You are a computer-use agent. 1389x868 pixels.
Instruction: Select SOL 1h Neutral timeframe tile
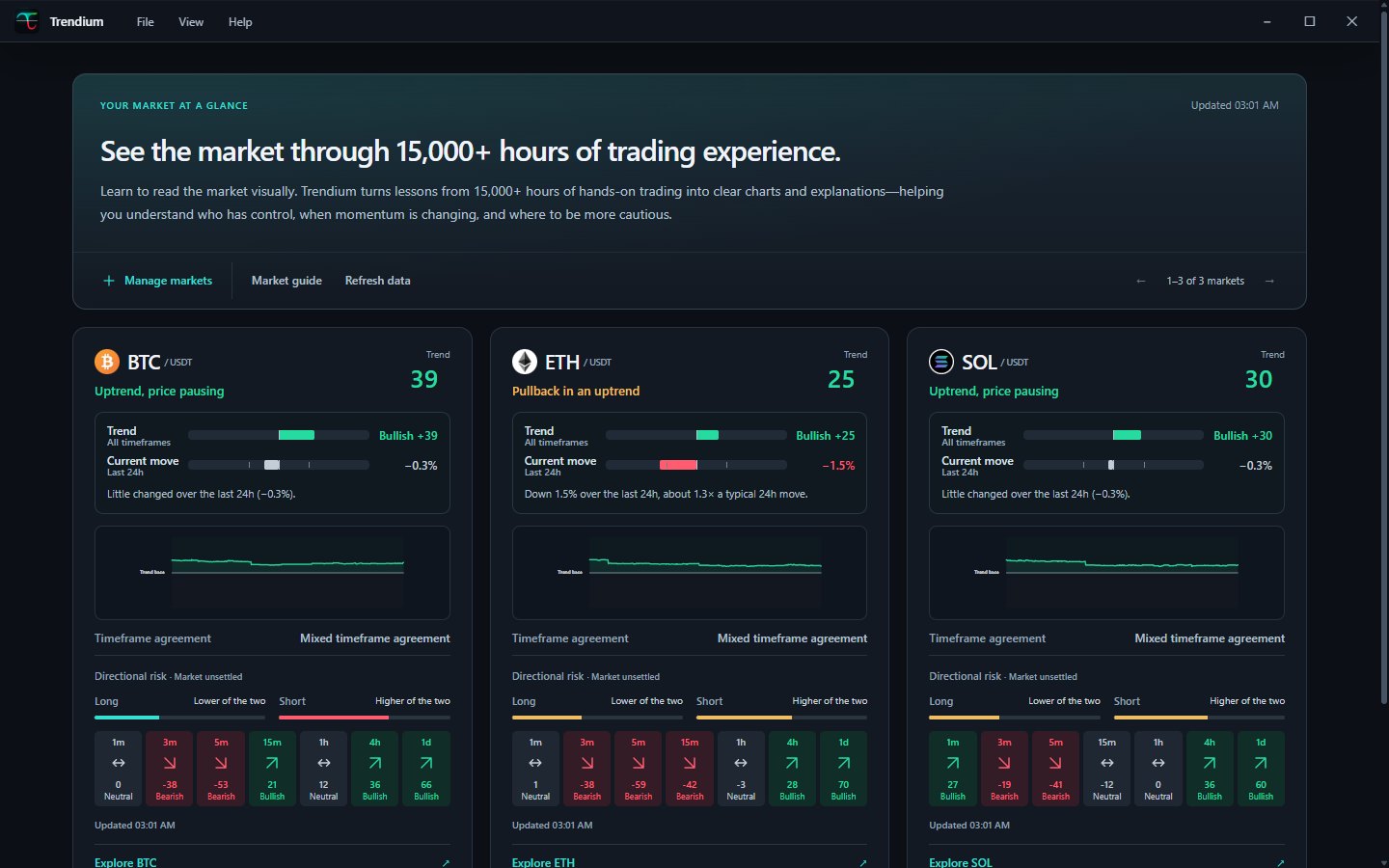tap(1158, 769)
